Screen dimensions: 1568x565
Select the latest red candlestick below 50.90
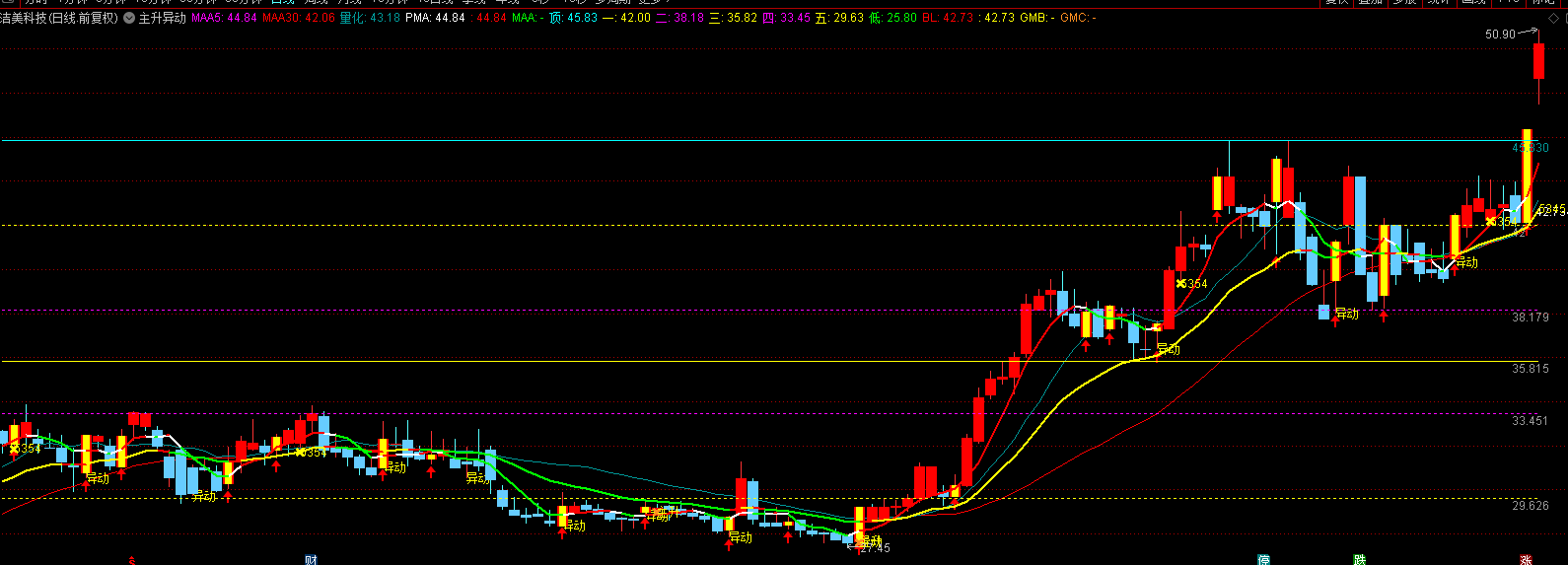(1538, 61)
